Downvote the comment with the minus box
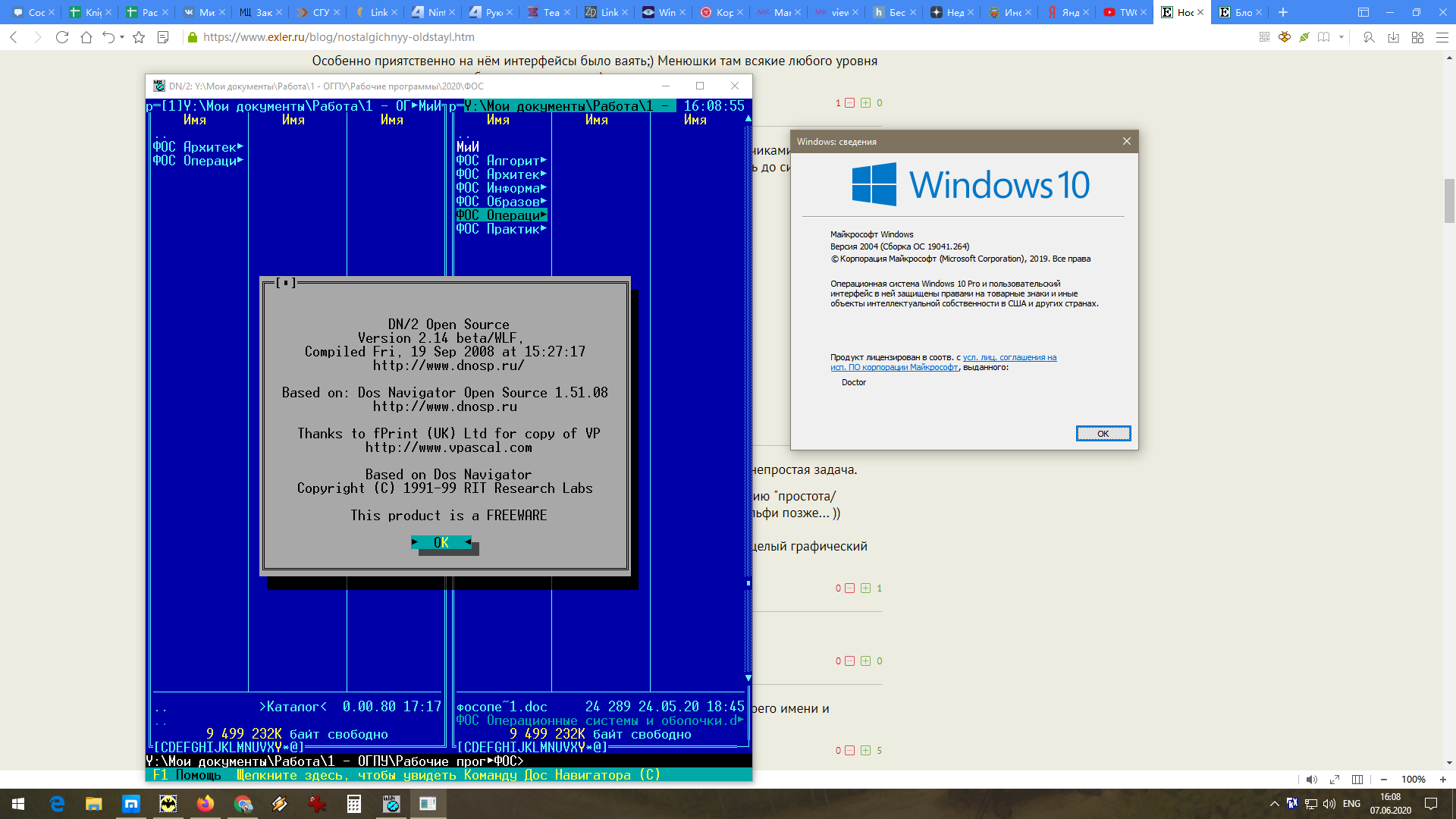Viewport: 1456px width, 819px height. [x=849, y=103]
